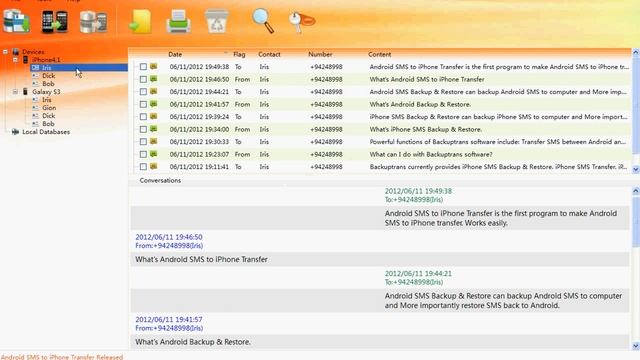Select Gion contact under Galaxy S3
640x360 pixels.
pos(49,108)
